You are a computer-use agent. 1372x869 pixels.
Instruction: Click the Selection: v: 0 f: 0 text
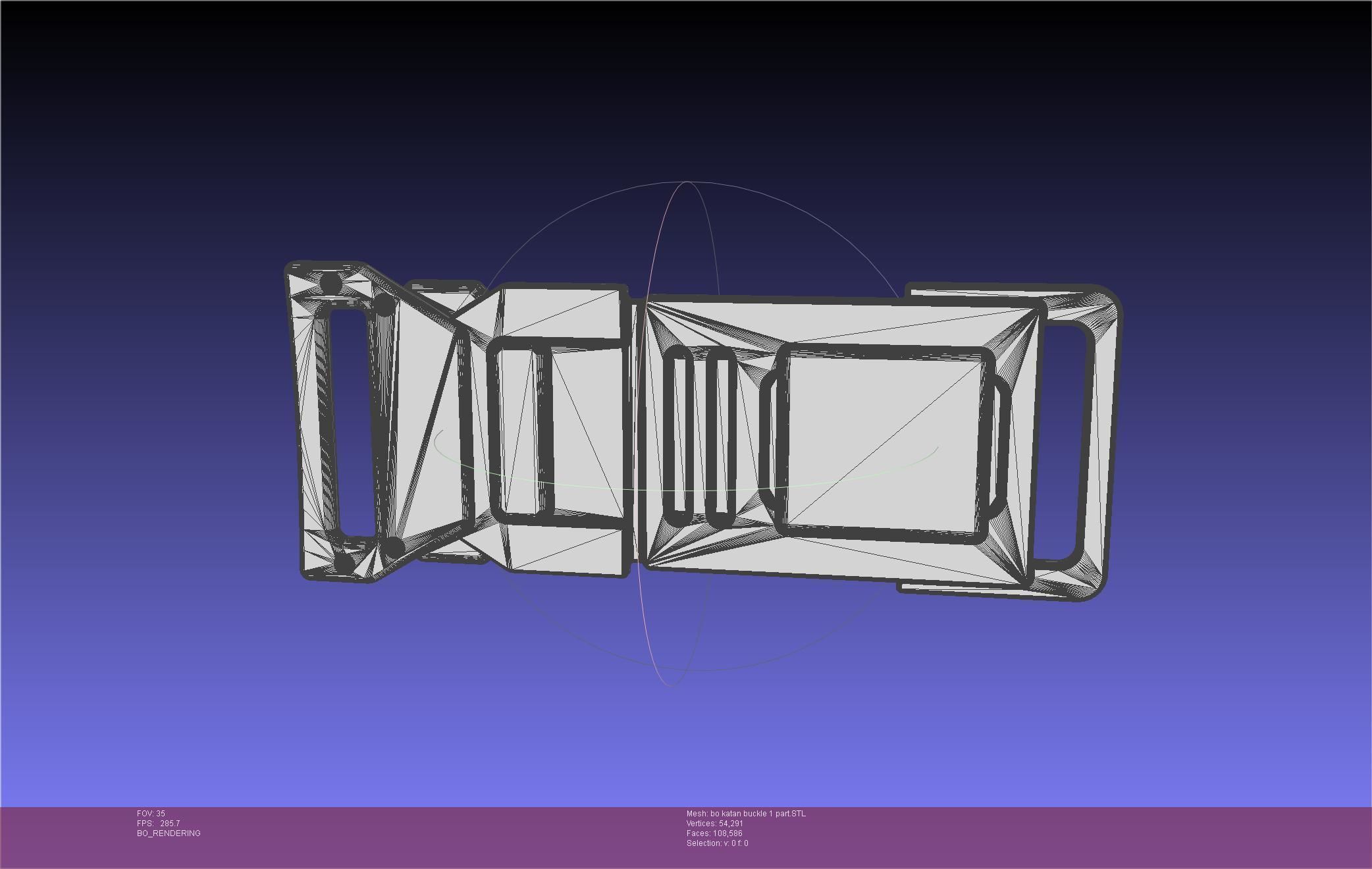(717, 843)
